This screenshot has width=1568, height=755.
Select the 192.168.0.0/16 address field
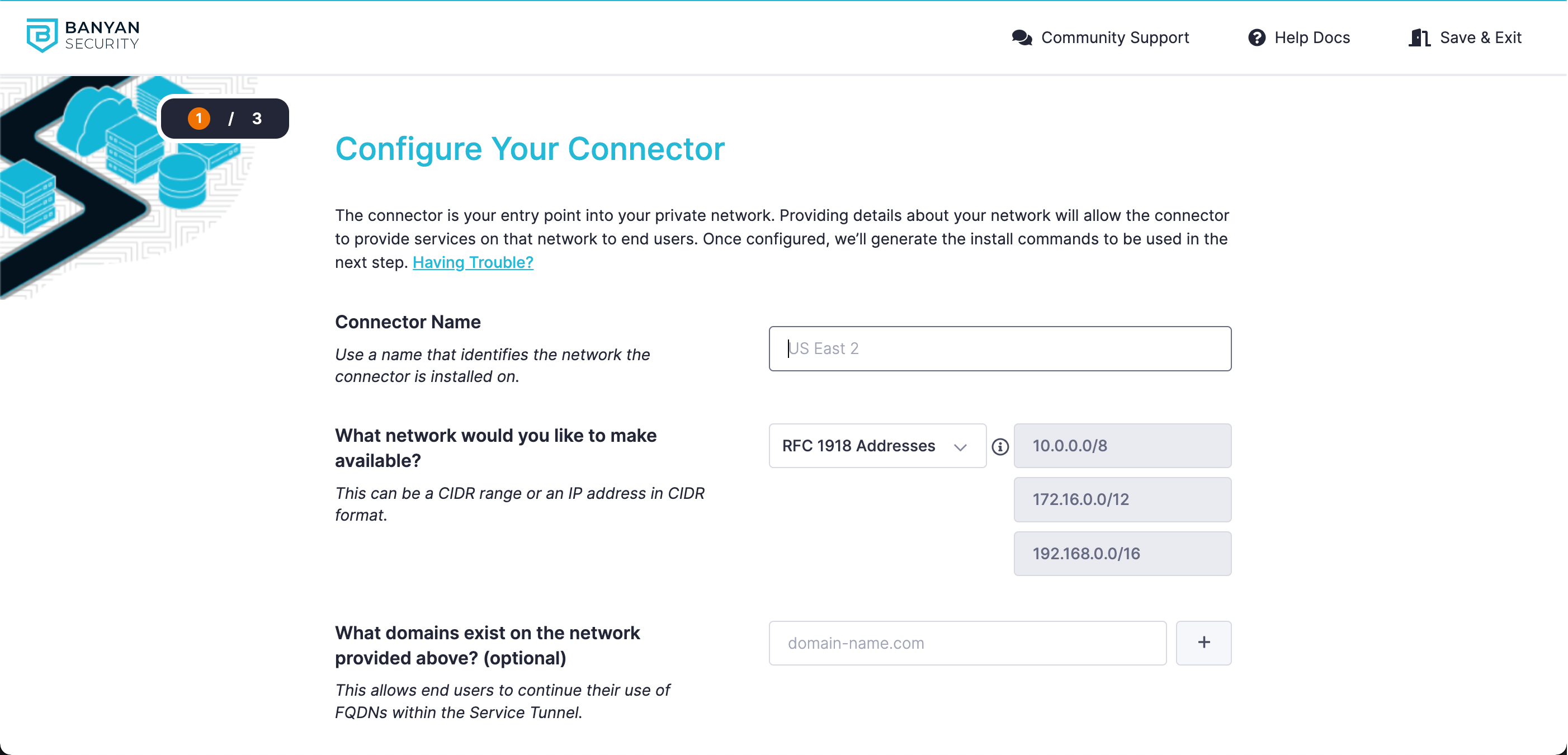click(x=1122, y=554)
